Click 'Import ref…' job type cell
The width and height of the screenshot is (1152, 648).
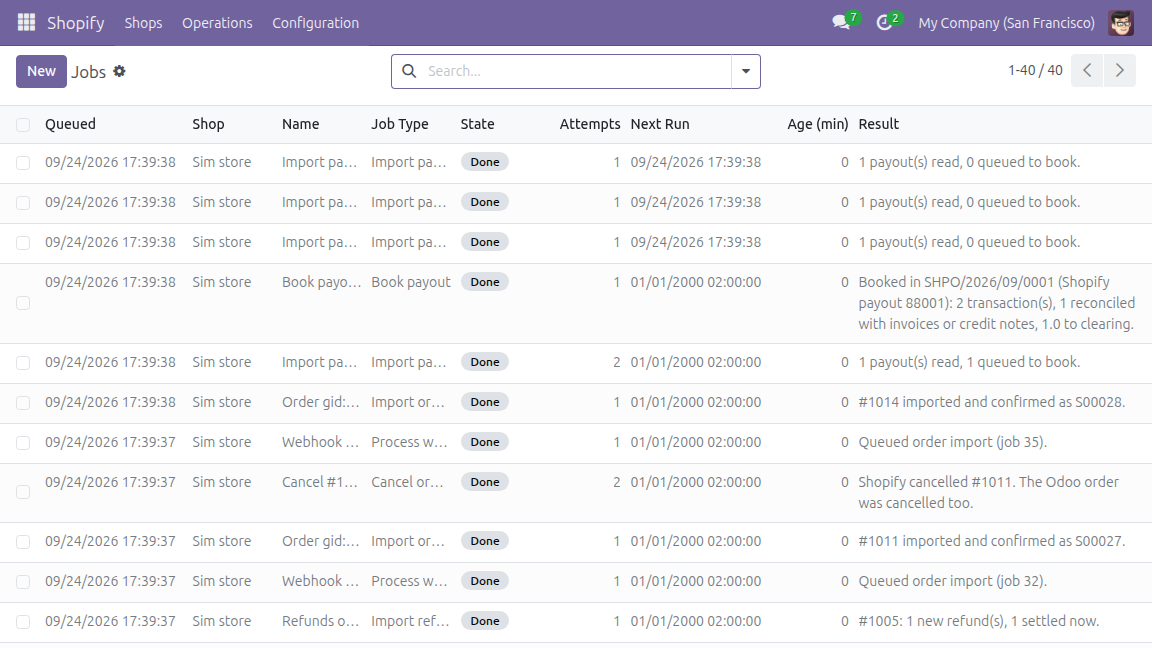(x=410, y=621)
